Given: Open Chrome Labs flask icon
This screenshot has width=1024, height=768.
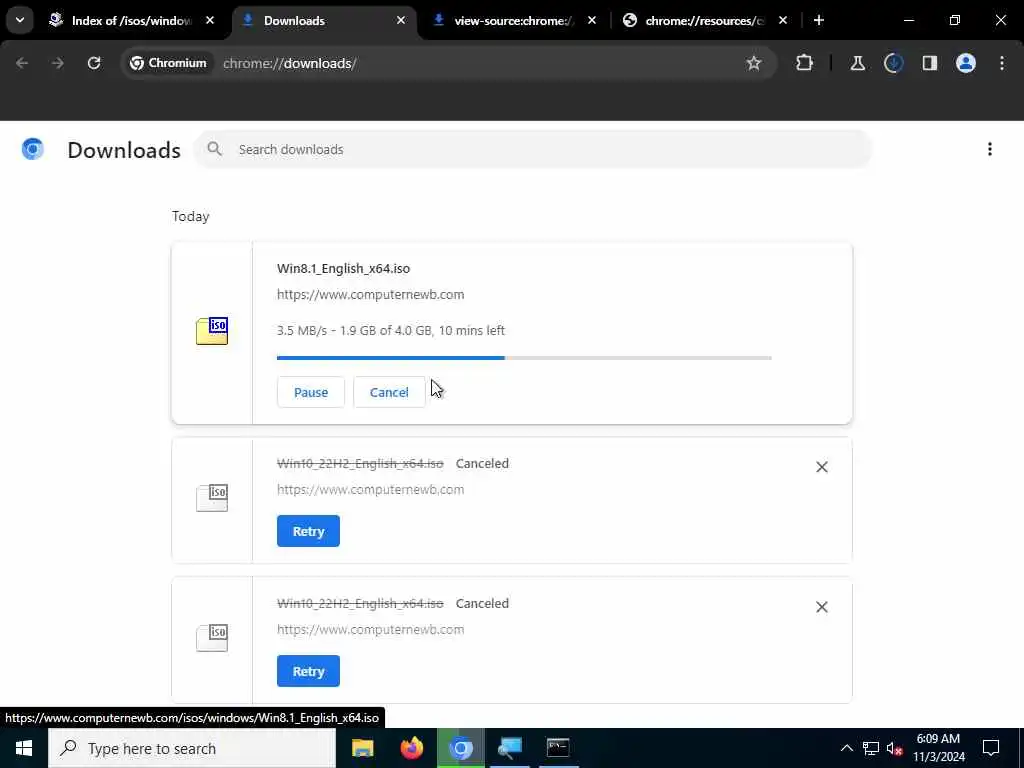Looking at the screenshot, I should coord(857,63).
